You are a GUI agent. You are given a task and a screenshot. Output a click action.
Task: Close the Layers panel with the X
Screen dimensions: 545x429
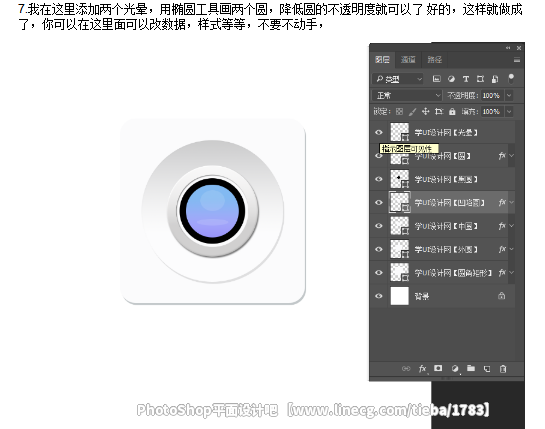[x=519, y=48]
